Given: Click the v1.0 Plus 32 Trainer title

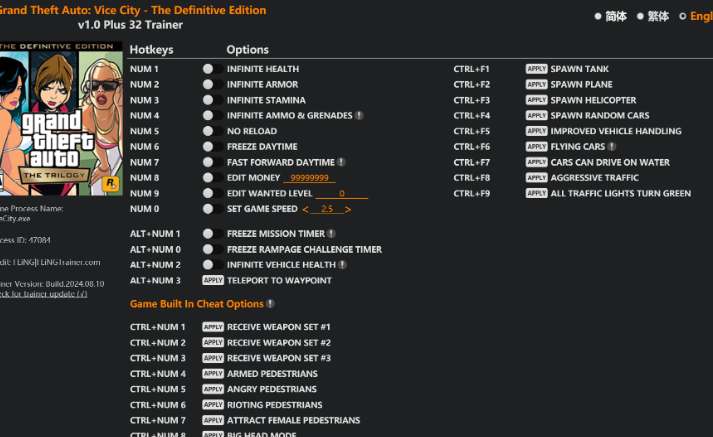Looking at the screenshot, I should (x=130, y=25).
